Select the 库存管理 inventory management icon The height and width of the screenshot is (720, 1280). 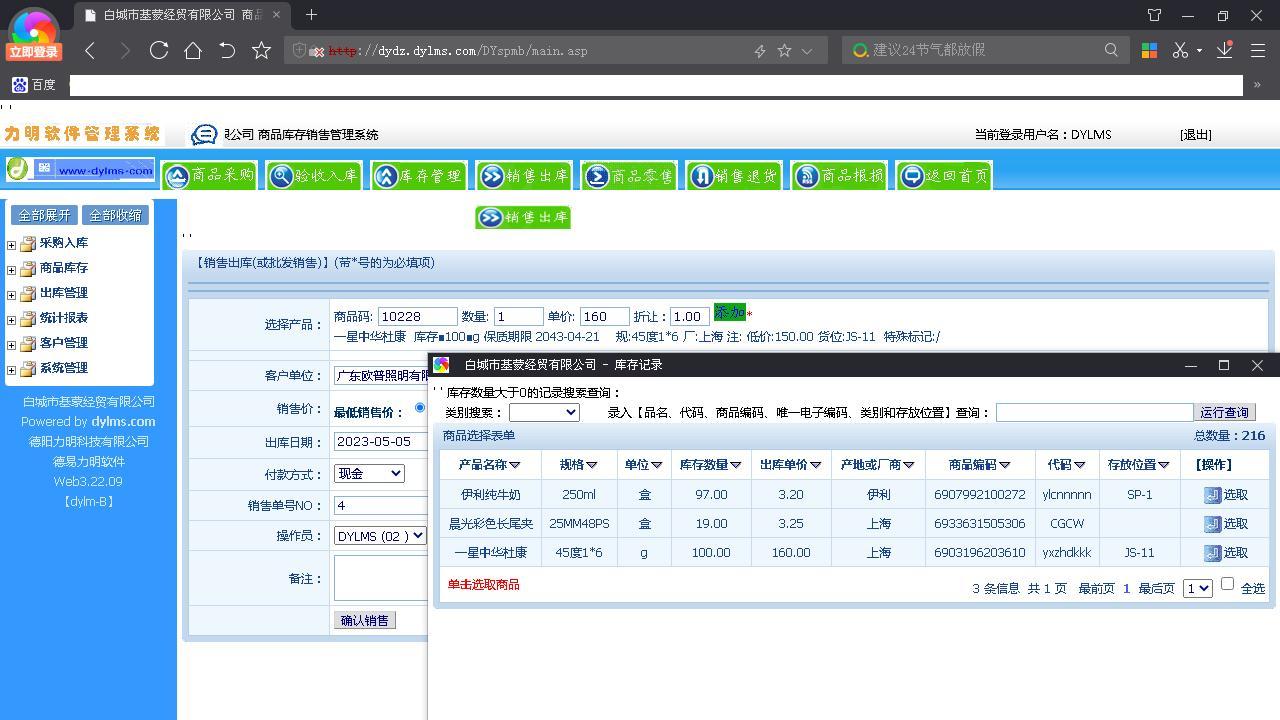(x=418, y=175)
